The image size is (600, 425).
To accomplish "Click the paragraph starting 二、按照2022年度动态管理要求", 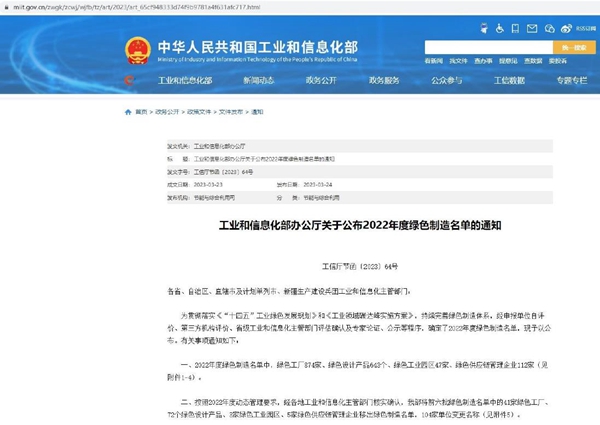I will pos(359,408).
